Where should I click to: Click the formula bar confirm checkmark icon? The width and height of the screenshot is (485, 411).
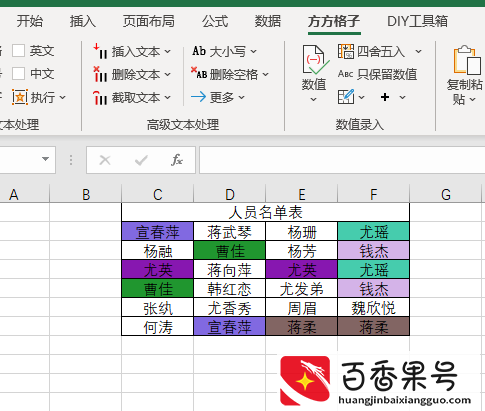(141, 160)
